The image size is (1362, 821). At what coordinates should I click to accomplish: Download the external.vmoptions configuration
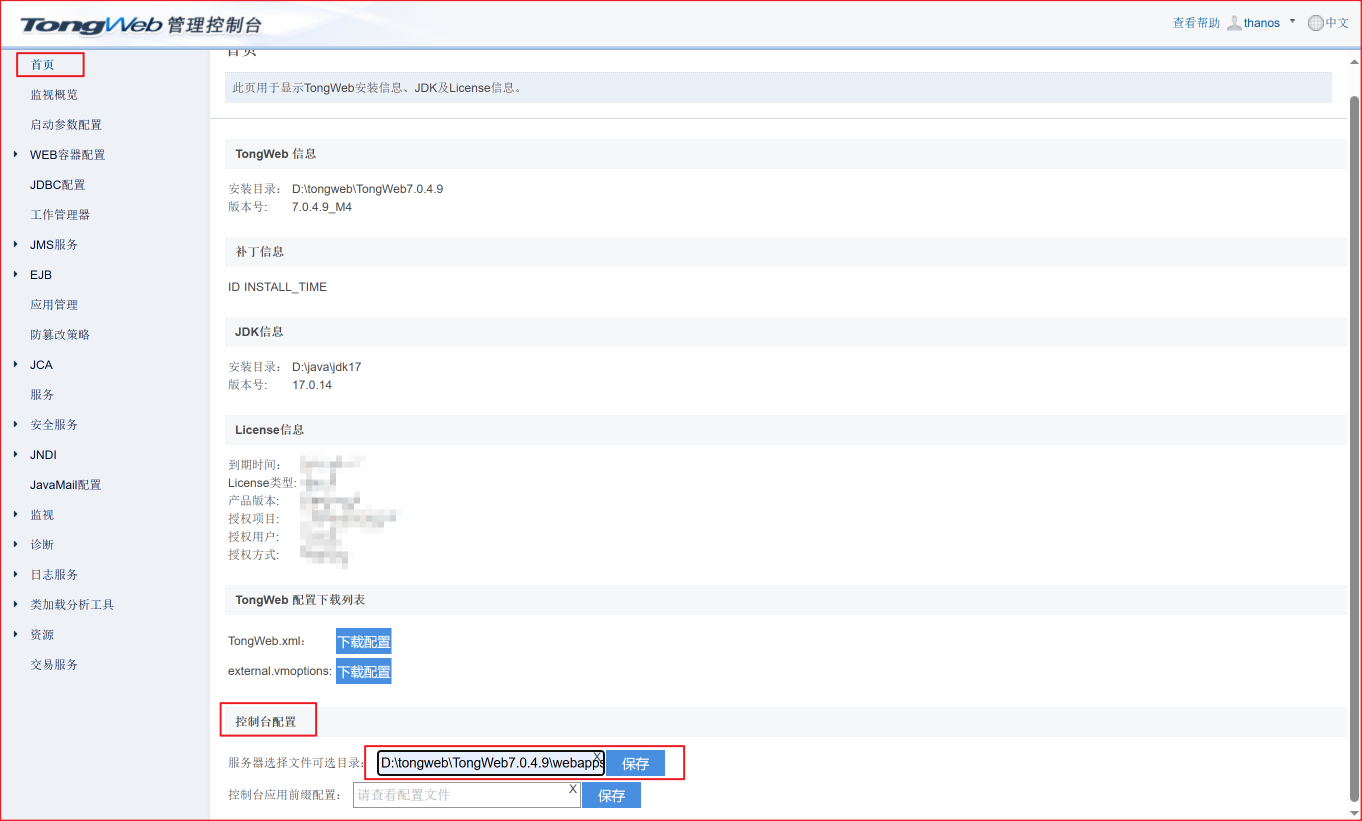tap(364, 671)
